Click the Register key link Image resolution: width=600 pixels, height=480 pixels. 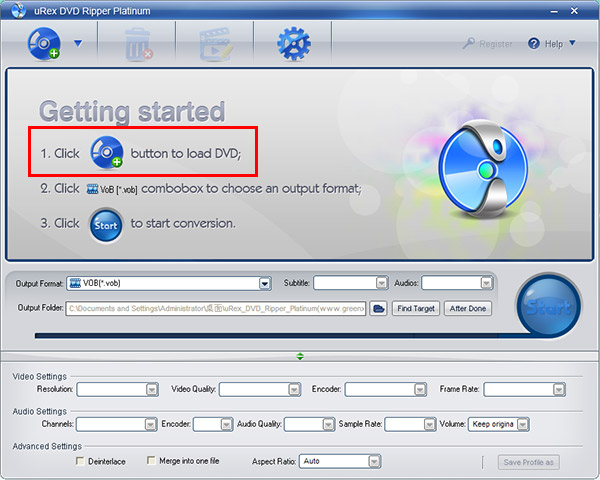488,44
